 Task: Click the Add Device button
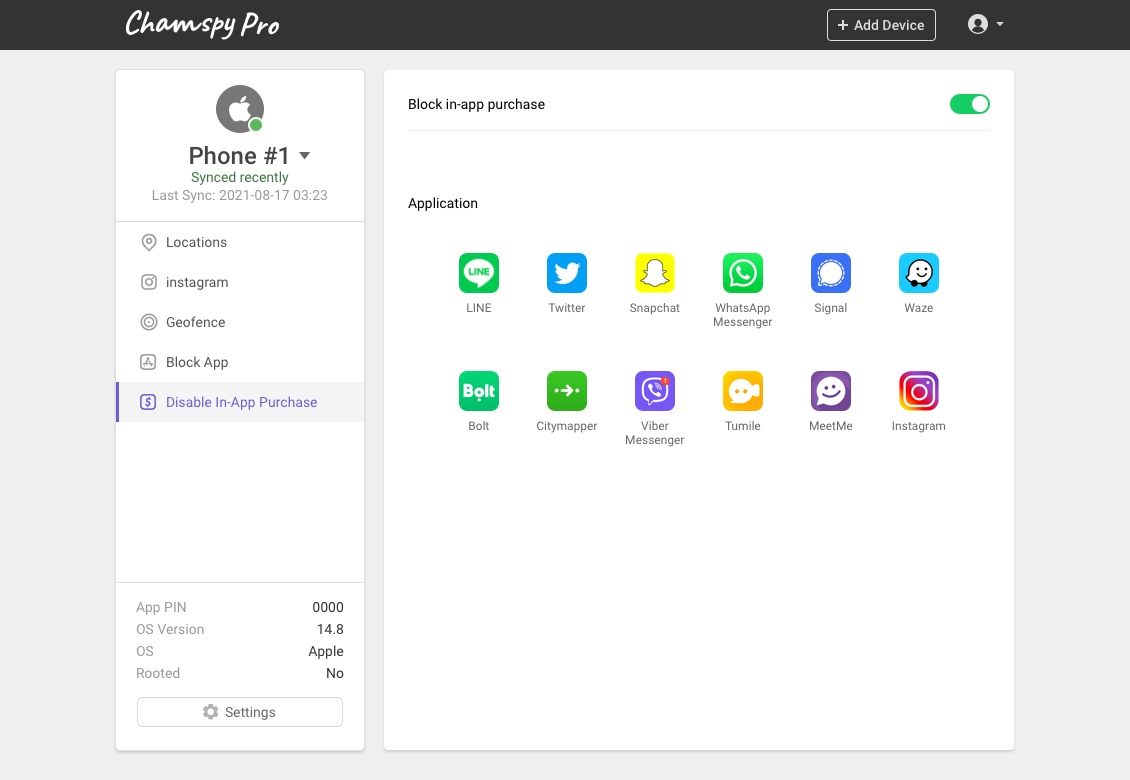pos(881,25)
